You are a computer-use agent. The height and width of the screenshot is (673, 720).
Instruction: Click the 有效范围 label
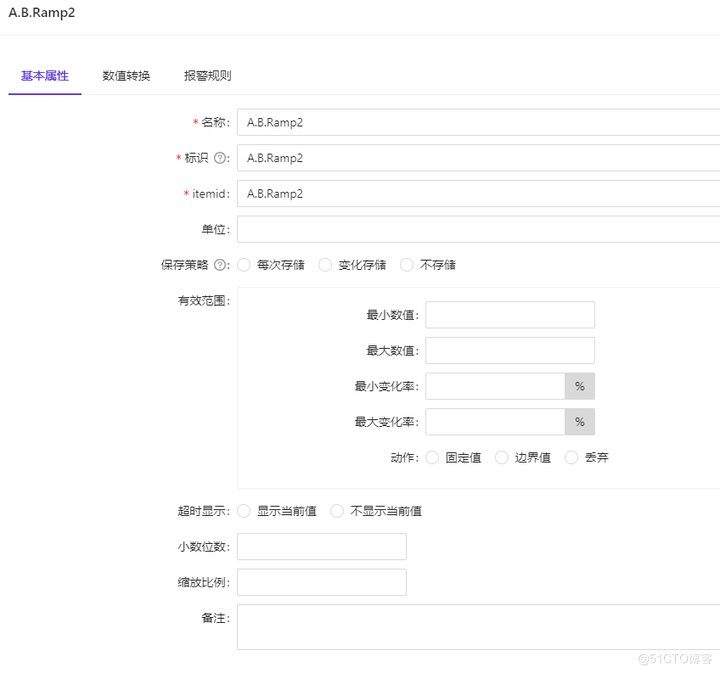pyautogui.click(x=204, y=301)
